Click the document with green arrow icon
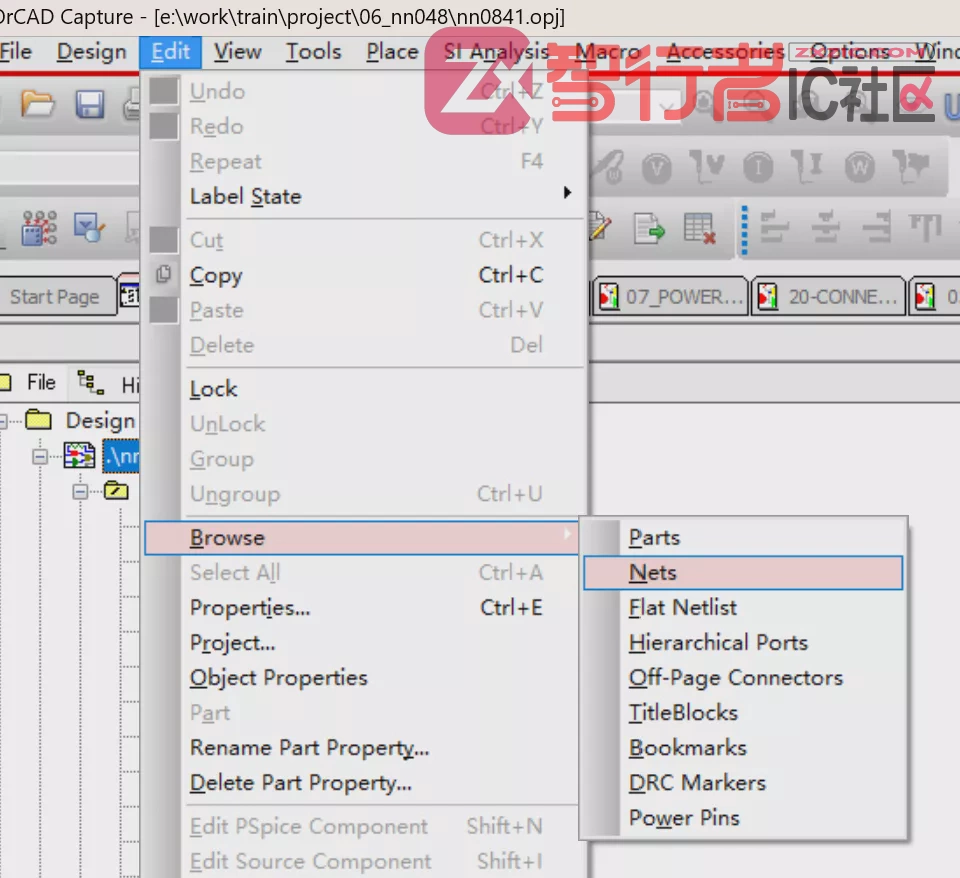Image resolution: width=960 pixels, height=878 pixels. 649,229
